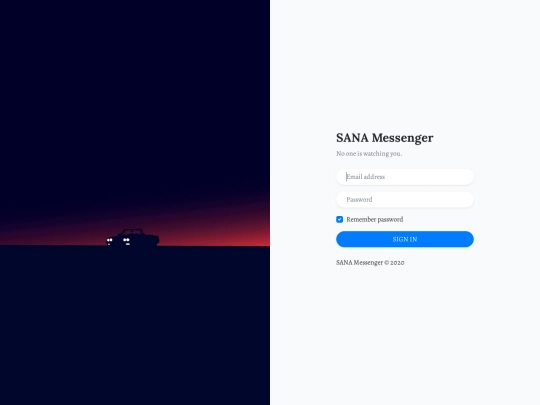Viewport: 540px width, 405px height.
Task: Click the car's windshield roll bar outline
Action: pos(133,231)
